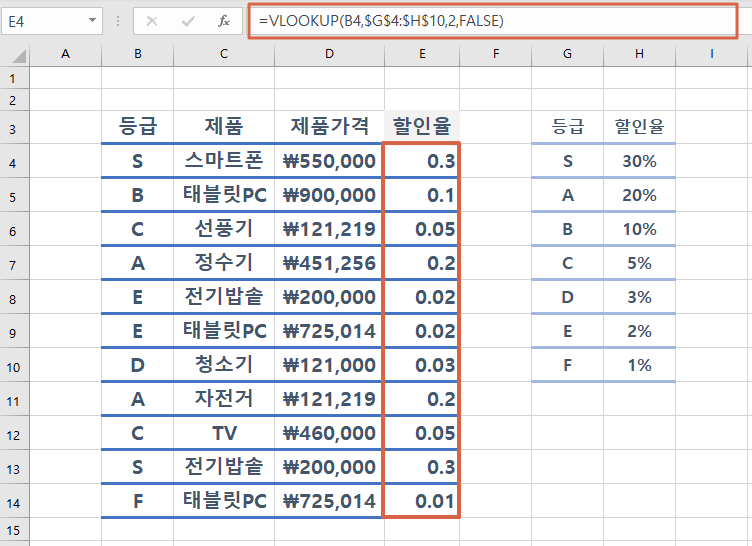Select column D header
The width and height of the screenshot is (752, 546).
coord(329,54)
